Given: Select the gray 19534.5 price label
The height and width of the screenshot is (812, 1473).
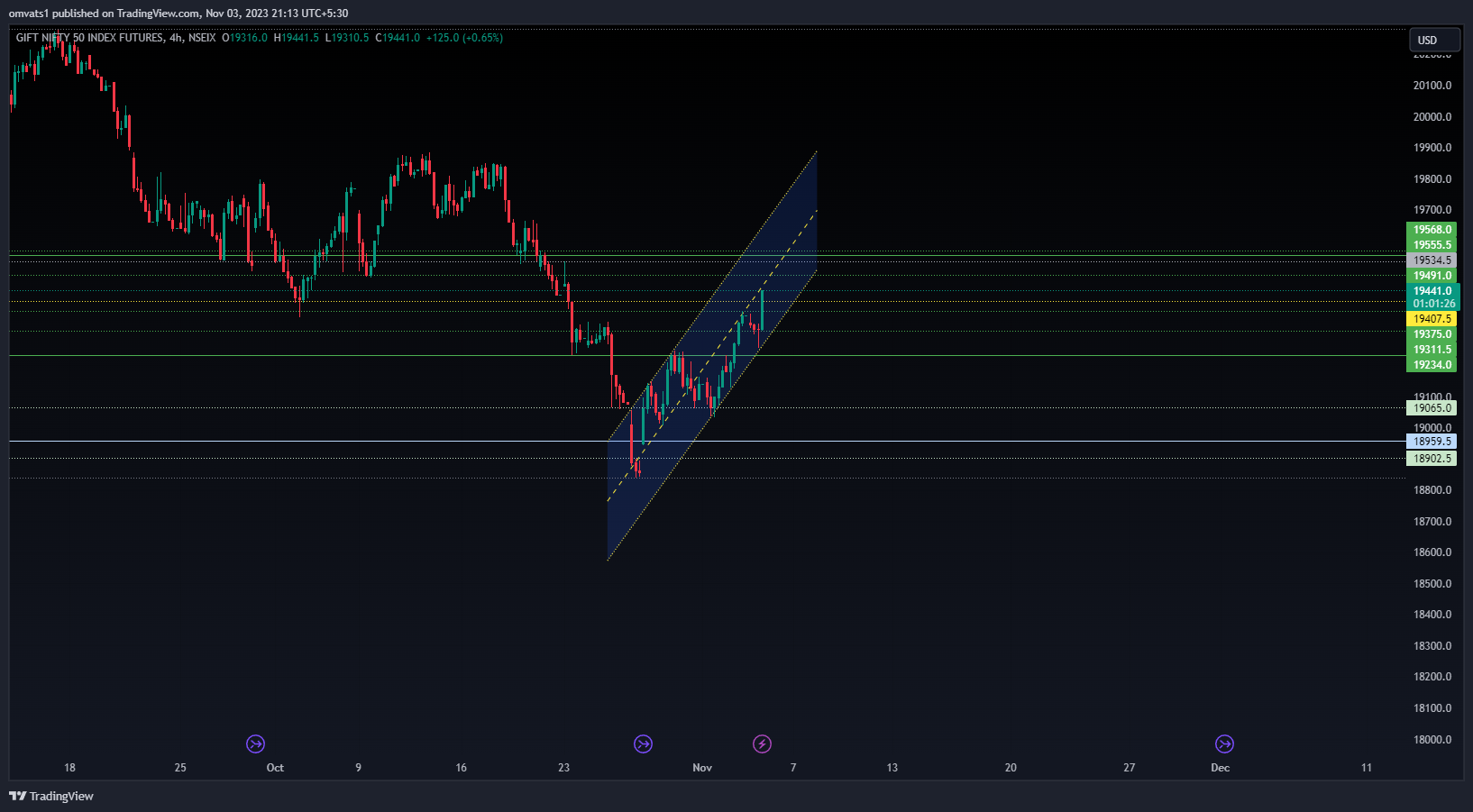Looking at the screenshot, I should (1432, 260).
